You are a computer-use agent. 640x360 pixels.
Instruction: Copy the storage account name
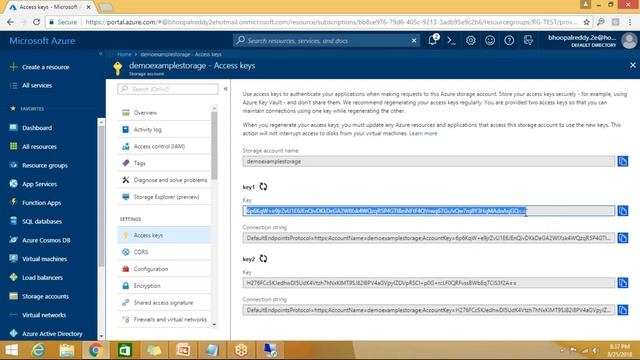[622, 161]
